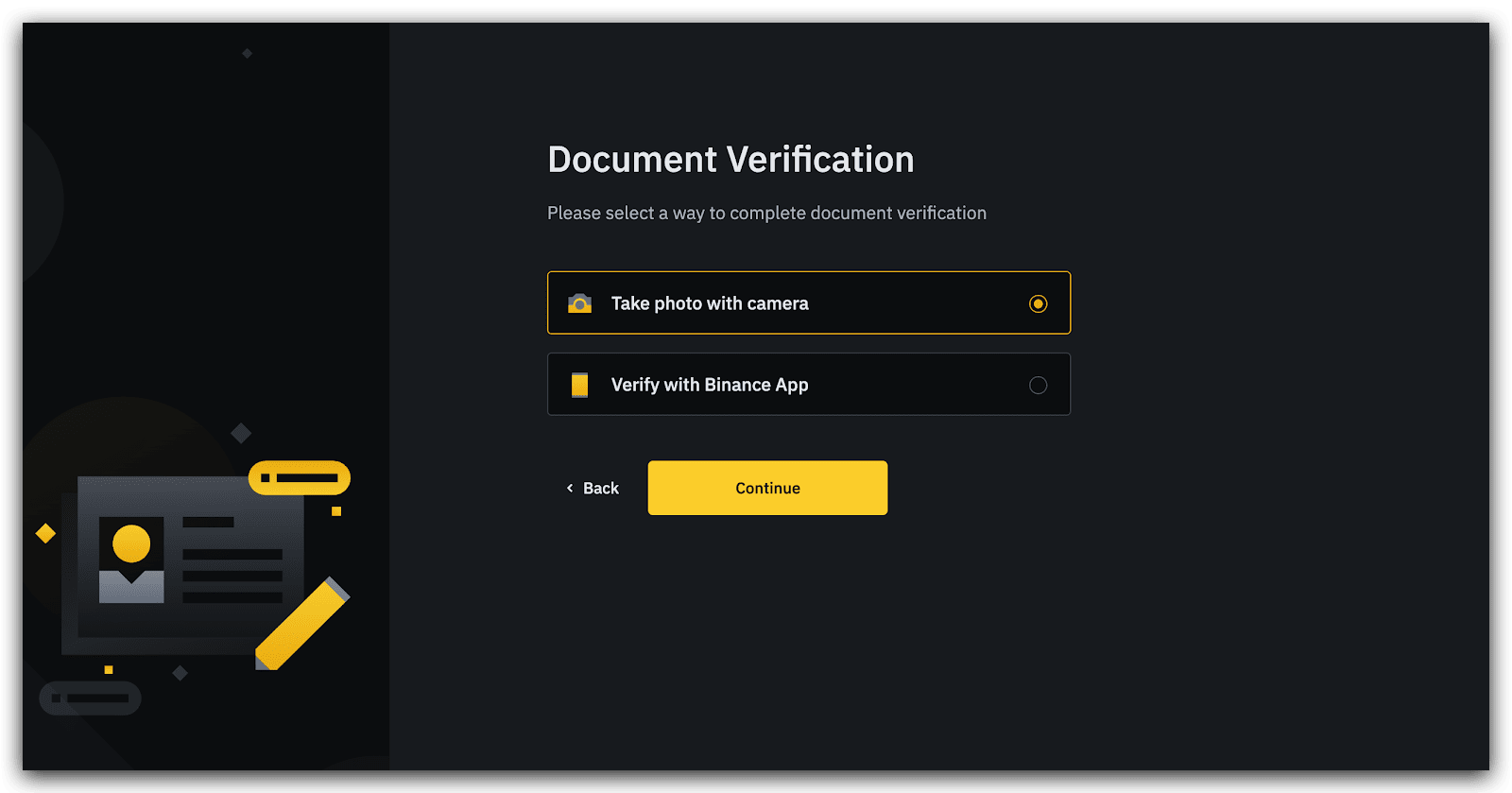Choose the "Verify with Binance App" label text
The image size is (1512, 793).
point(710,385)
